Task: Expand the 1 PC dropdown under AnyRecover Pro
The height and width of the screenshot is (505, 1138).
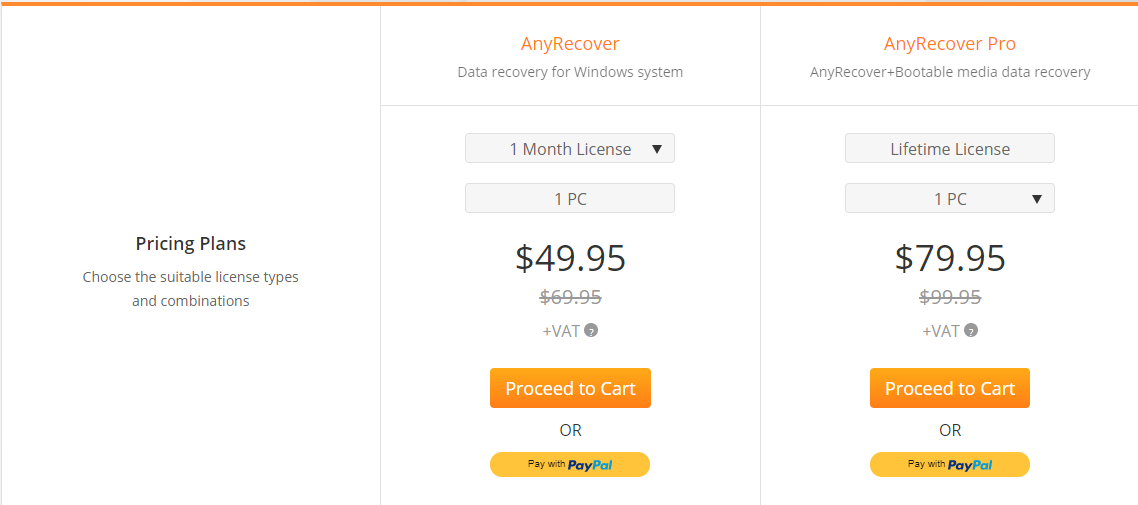Action: (949, 199)
